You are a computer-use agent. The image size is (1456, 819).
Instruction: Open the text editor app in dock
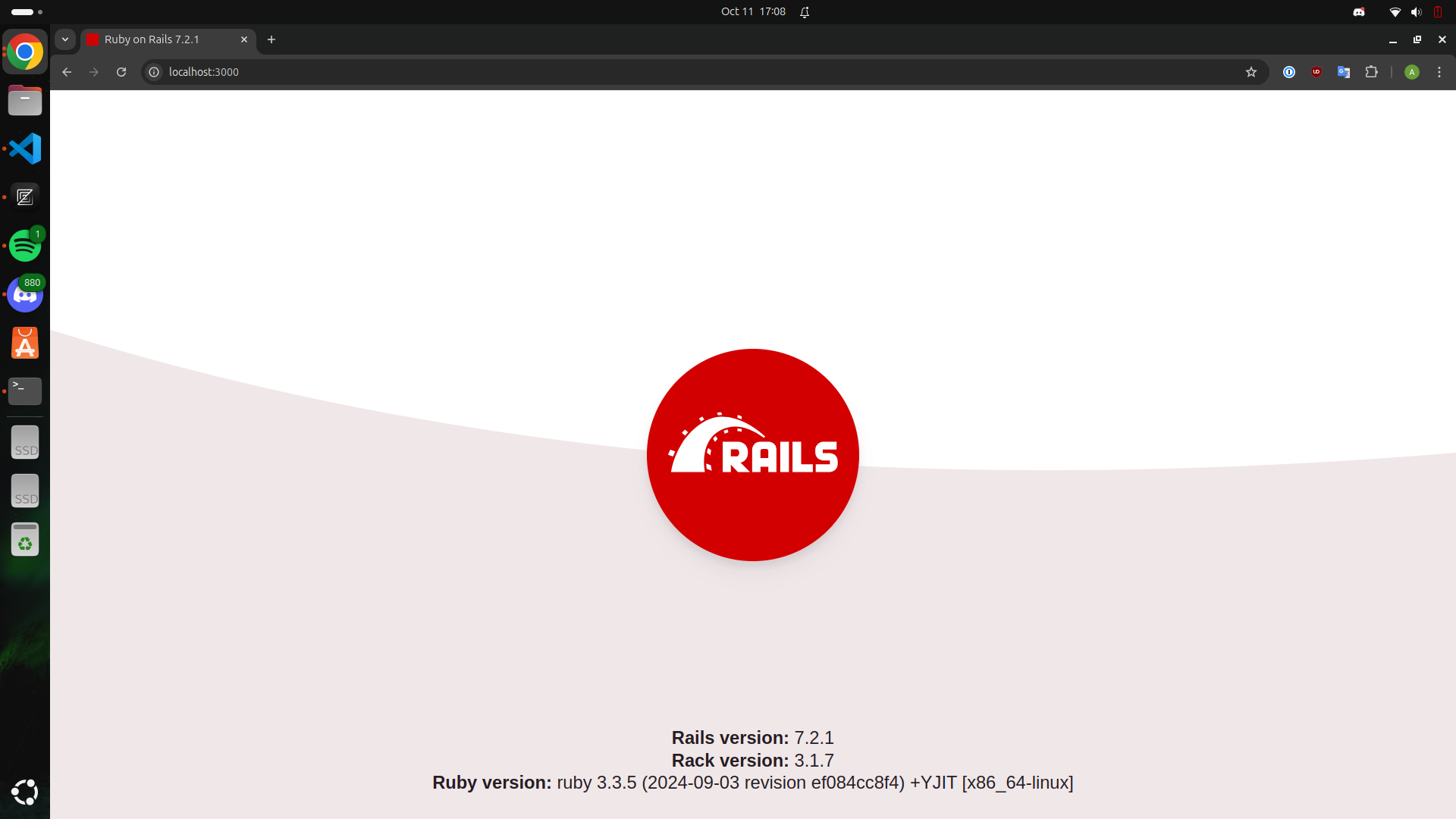click(25, 197)
